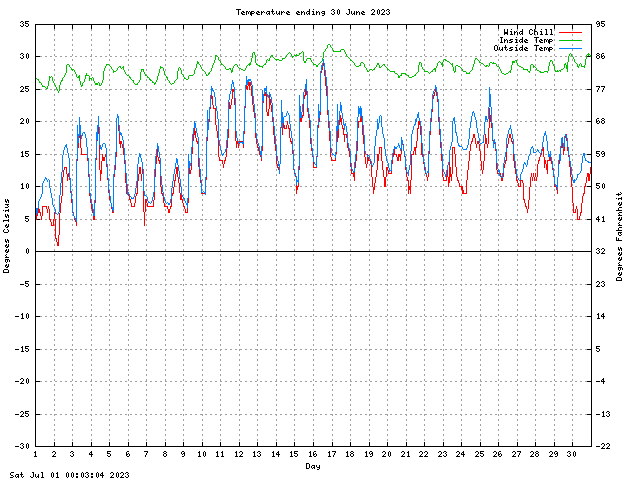The image size is (640, 480).
Task: Click the Fahrenheit axis value 32
Action: (x=600, y=251)
